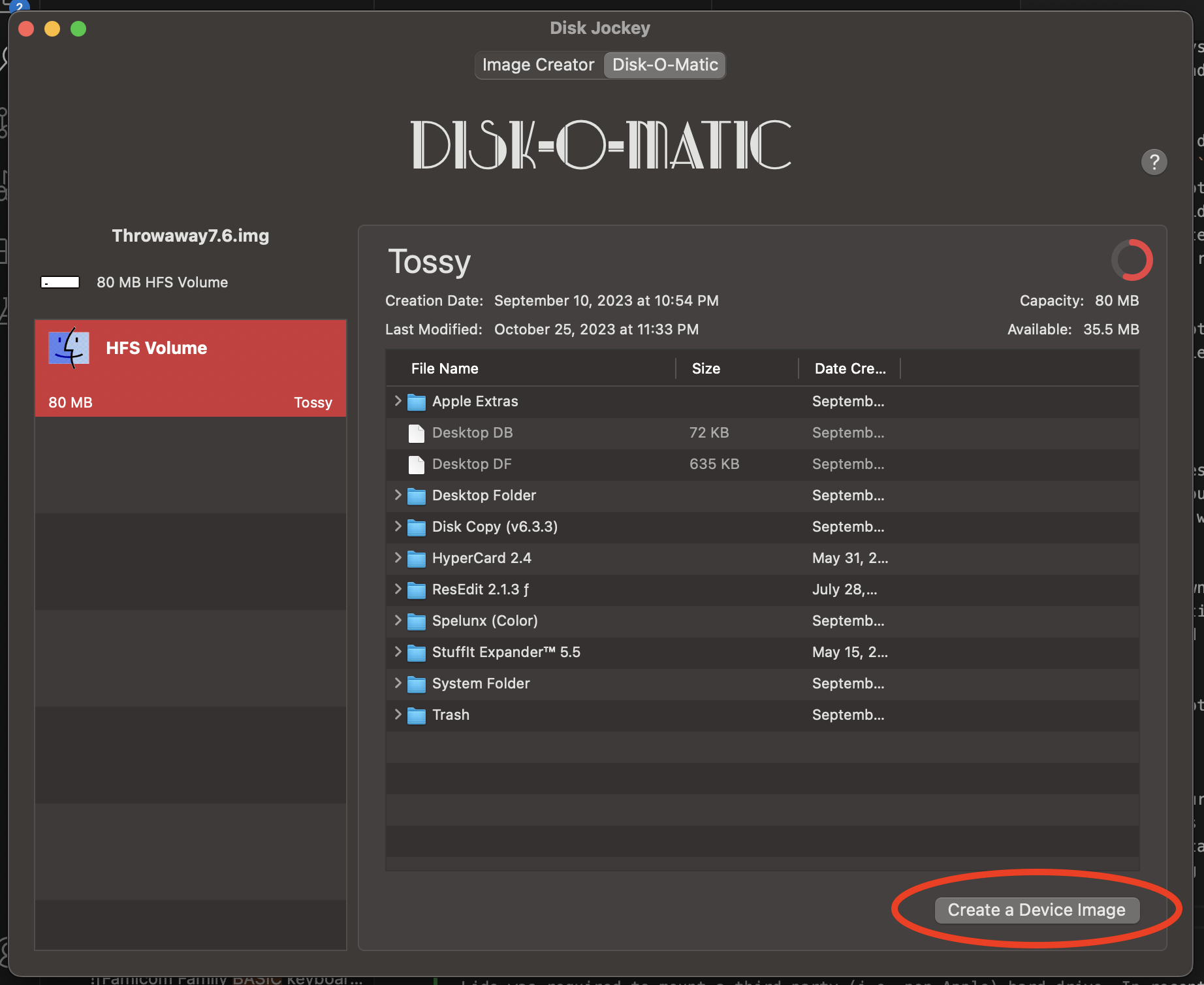Click the Available 35.5 MB value
The height and width of the screenshot is (985, 1204).
pyautogui.click(x=1111, y=329)
